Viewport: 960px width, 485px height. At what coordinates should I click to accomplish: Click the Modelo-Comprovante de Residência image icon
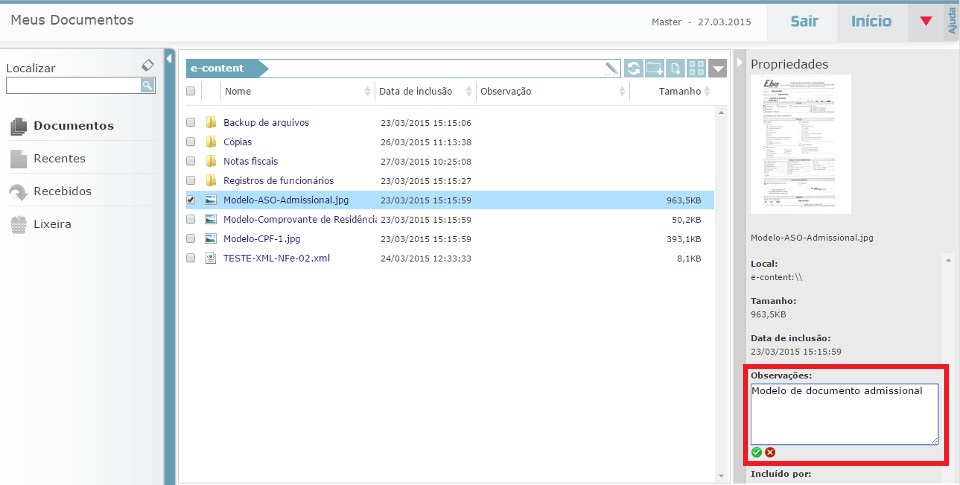[x=211, y=219]
